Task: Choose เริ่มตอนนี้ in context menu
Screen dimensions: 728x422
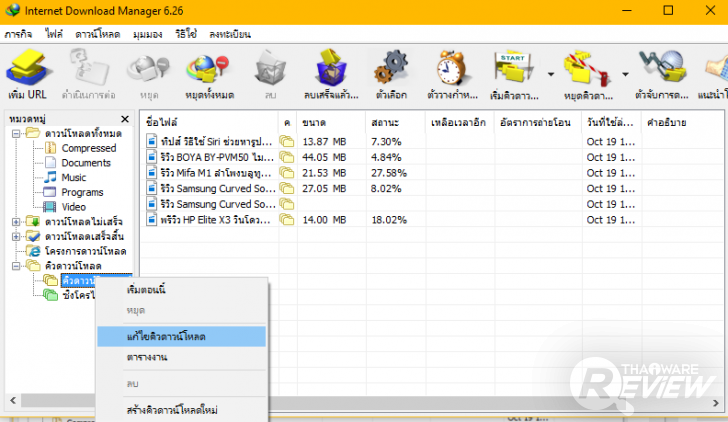Action: [182, 290]
